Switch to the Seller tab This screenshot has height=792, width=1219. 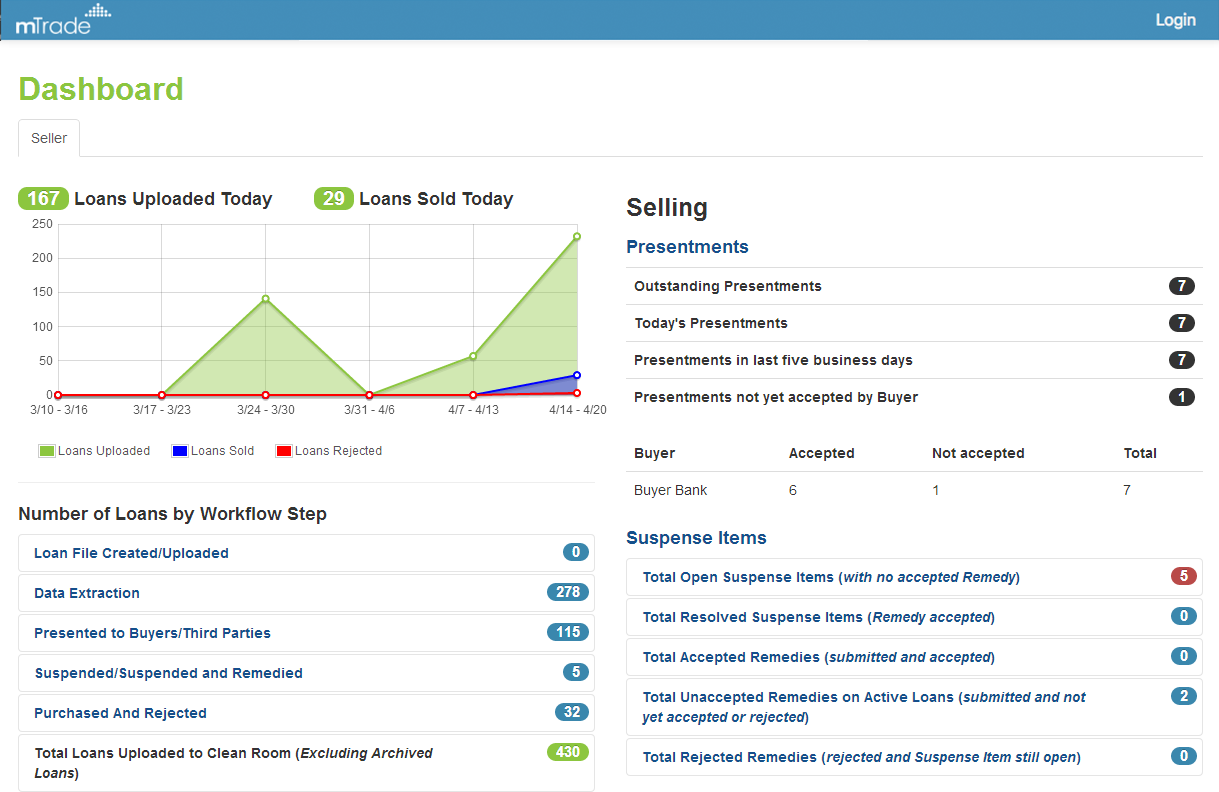click(x=49, y=138)
